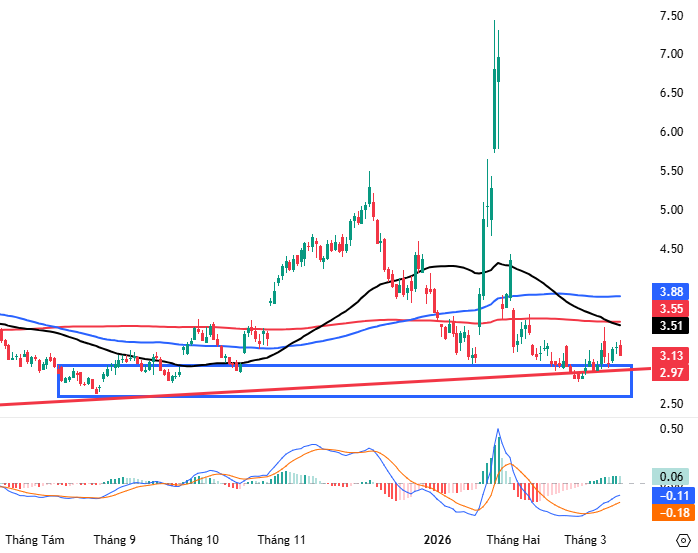
Task: Click the red 3.55 price label
Action: pos(671,309)
